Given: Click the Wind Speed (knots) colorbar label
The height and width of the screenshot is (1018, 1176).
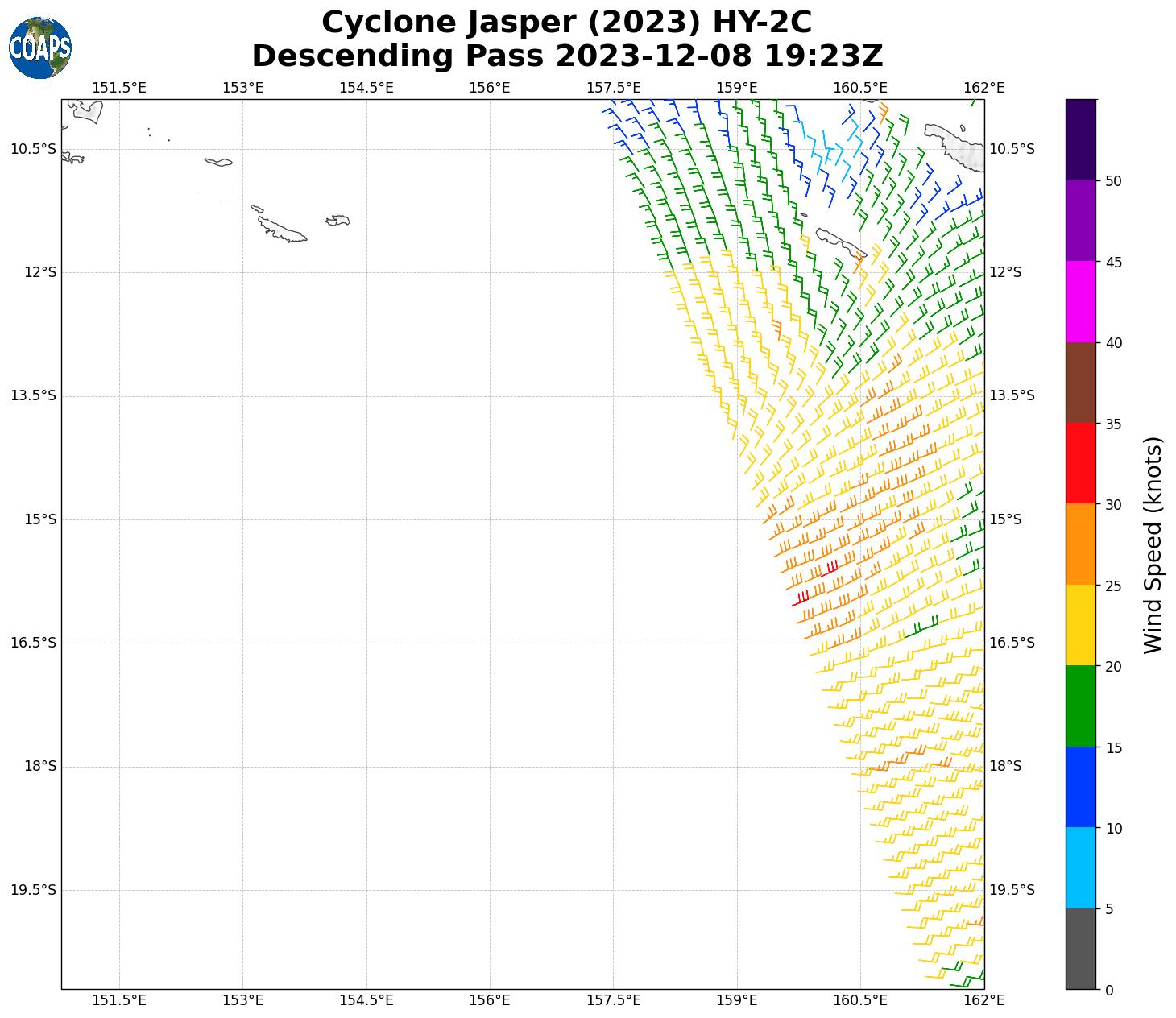Looking at the screenshot, I should [1153, 544].
